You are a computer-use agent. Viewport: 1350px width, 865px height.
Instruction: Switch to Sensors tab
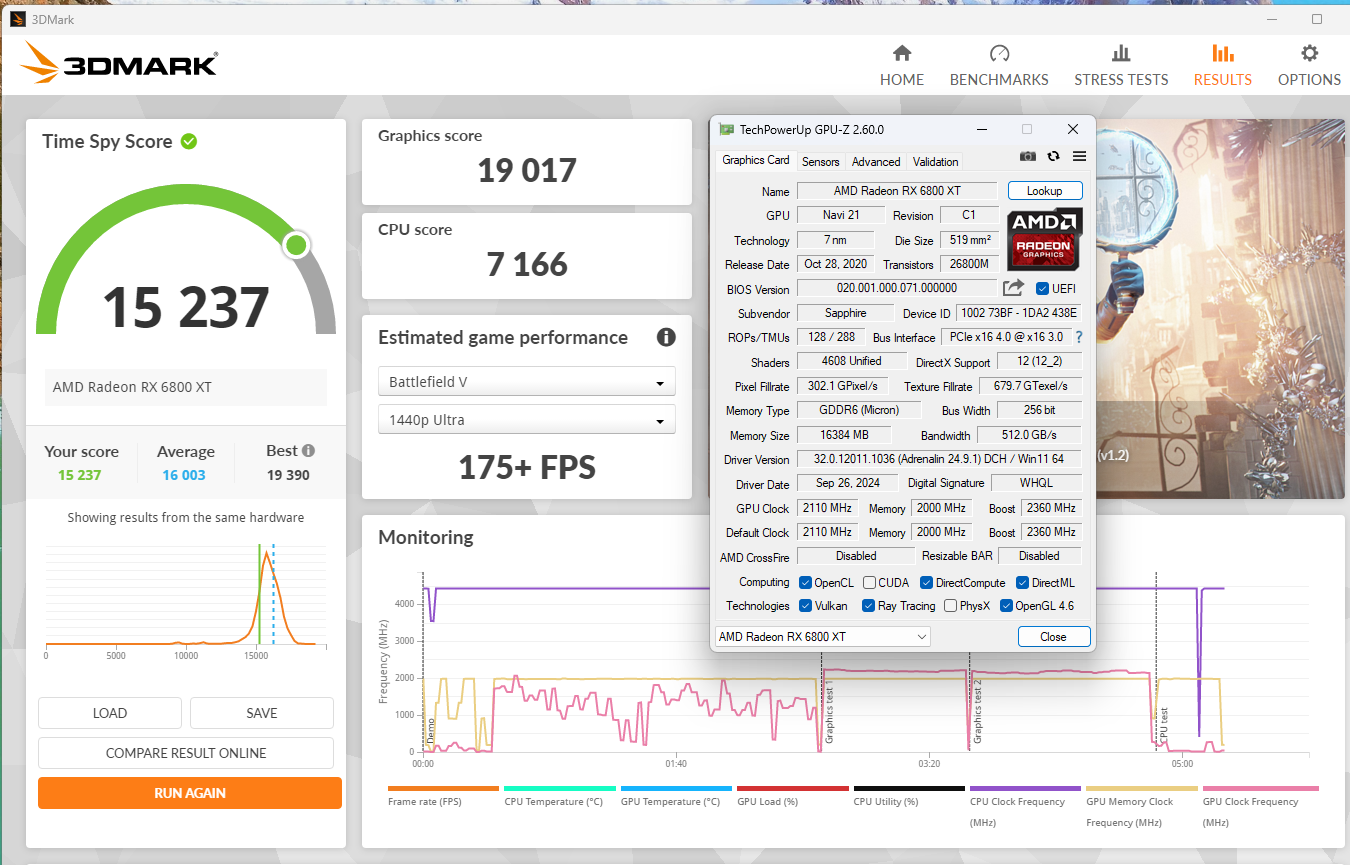[821, 161]
